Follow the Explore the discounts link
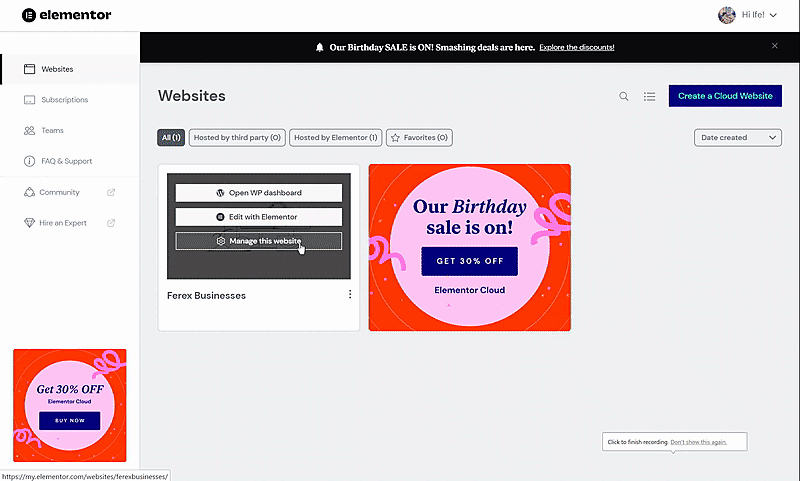800x481 pixels. (577, 47)
